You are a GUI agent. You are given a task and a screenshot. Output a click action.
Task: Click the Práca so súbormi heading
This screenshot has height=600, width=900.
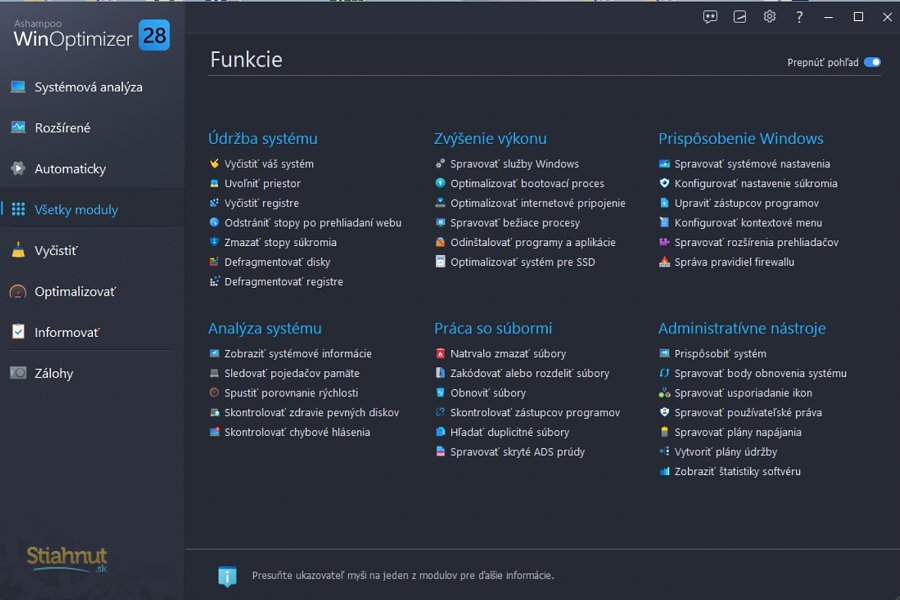pyautogui.click(x=493, y=328)
